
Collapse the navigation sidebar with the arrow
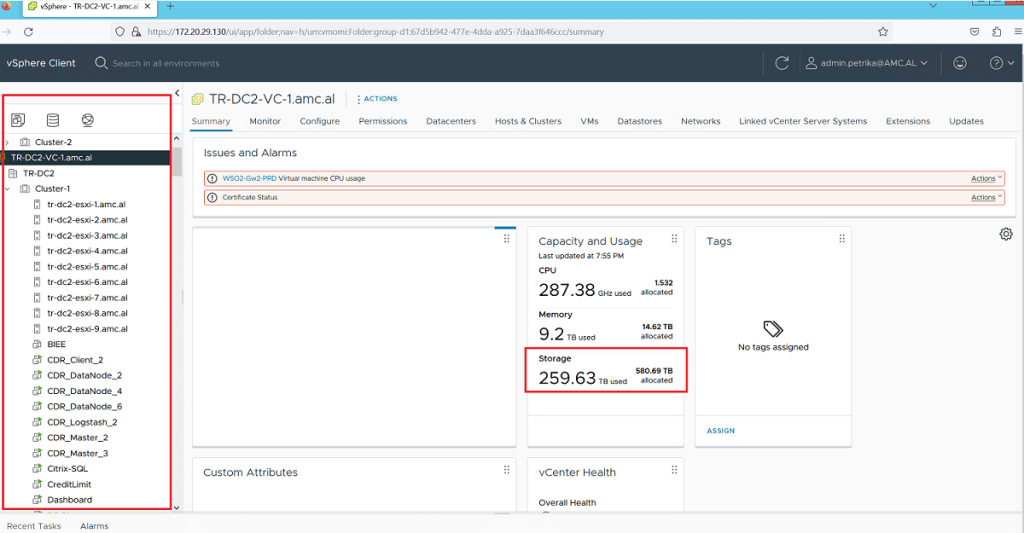177,93
